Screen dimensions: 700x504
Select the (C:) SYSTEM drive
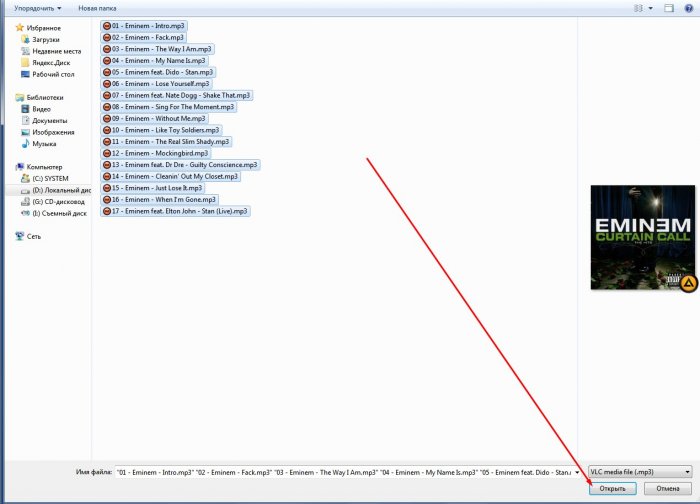52,178
